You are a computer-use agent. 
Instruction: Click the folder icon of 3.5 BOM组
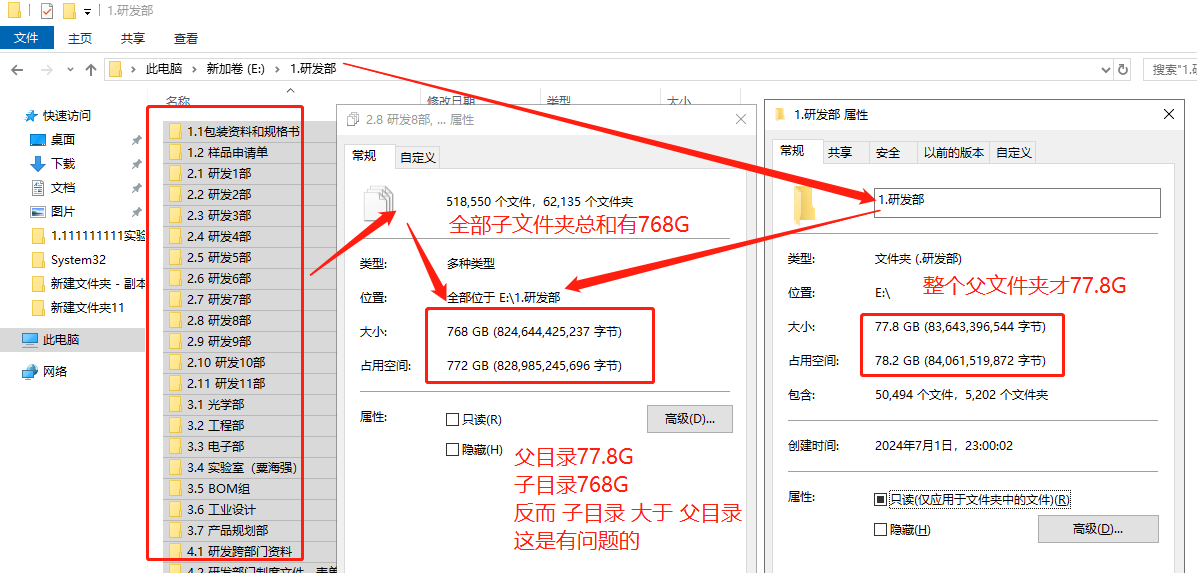[x=175, y=488]
